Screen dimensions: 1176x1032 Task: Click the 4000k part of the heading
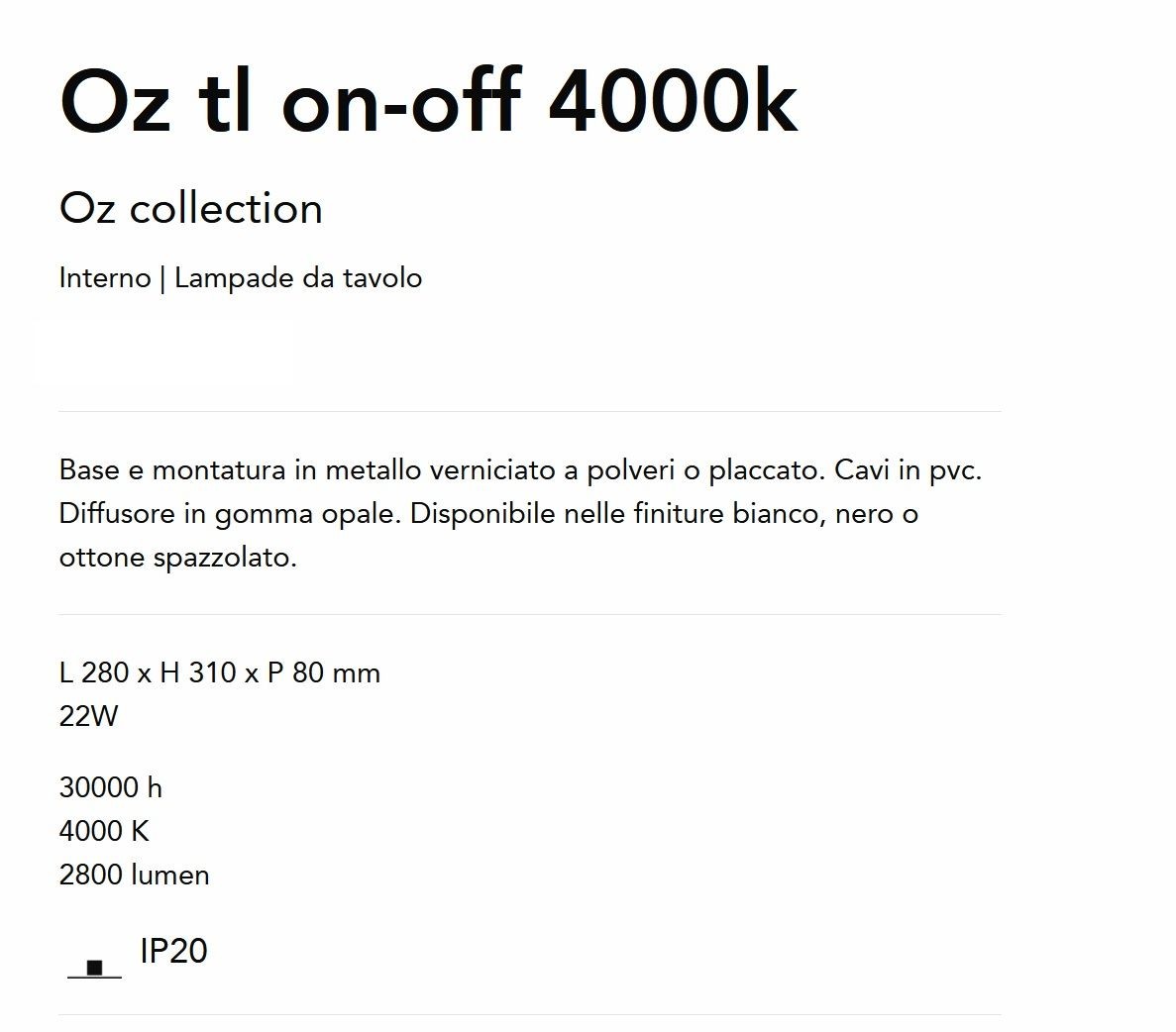(674, 102)
